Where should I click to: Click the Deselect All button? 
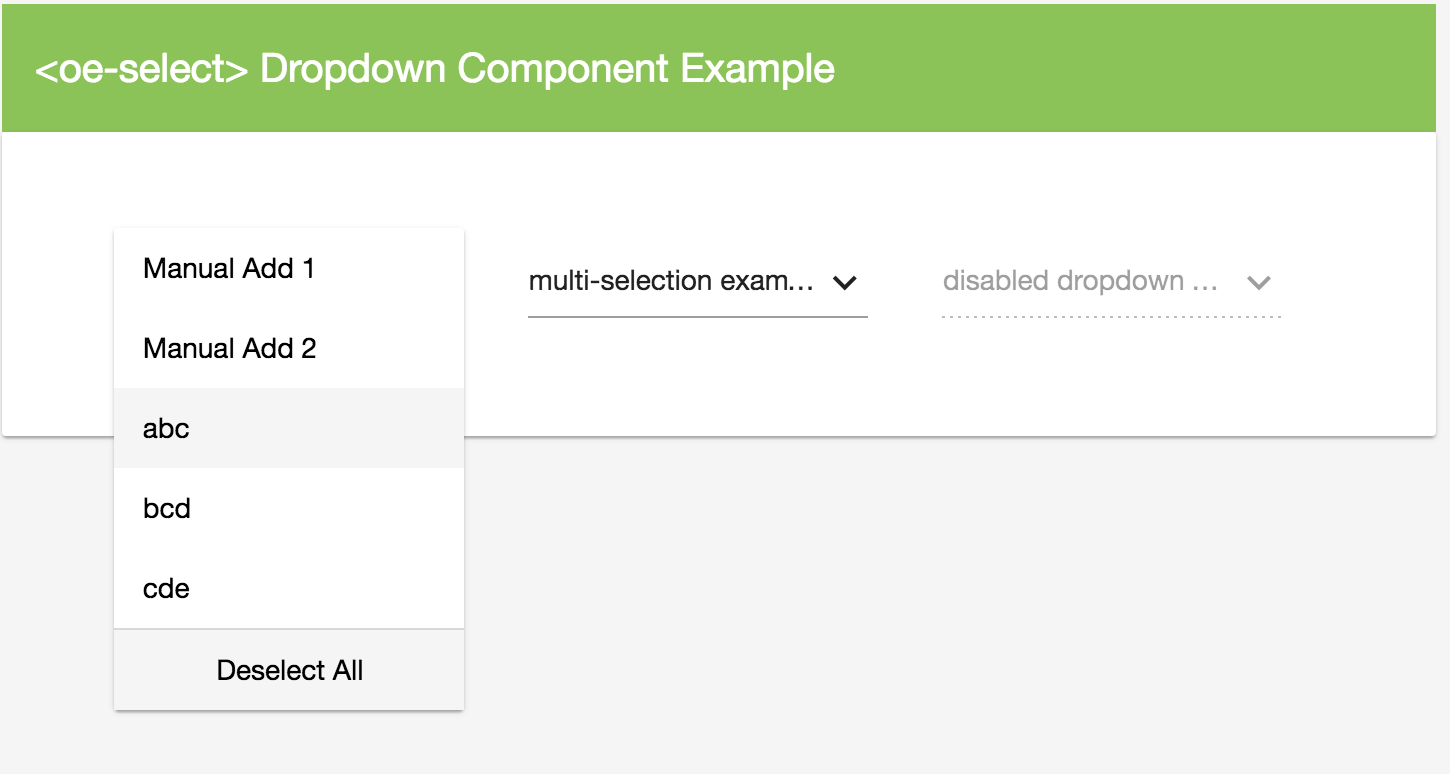[289, 670]
